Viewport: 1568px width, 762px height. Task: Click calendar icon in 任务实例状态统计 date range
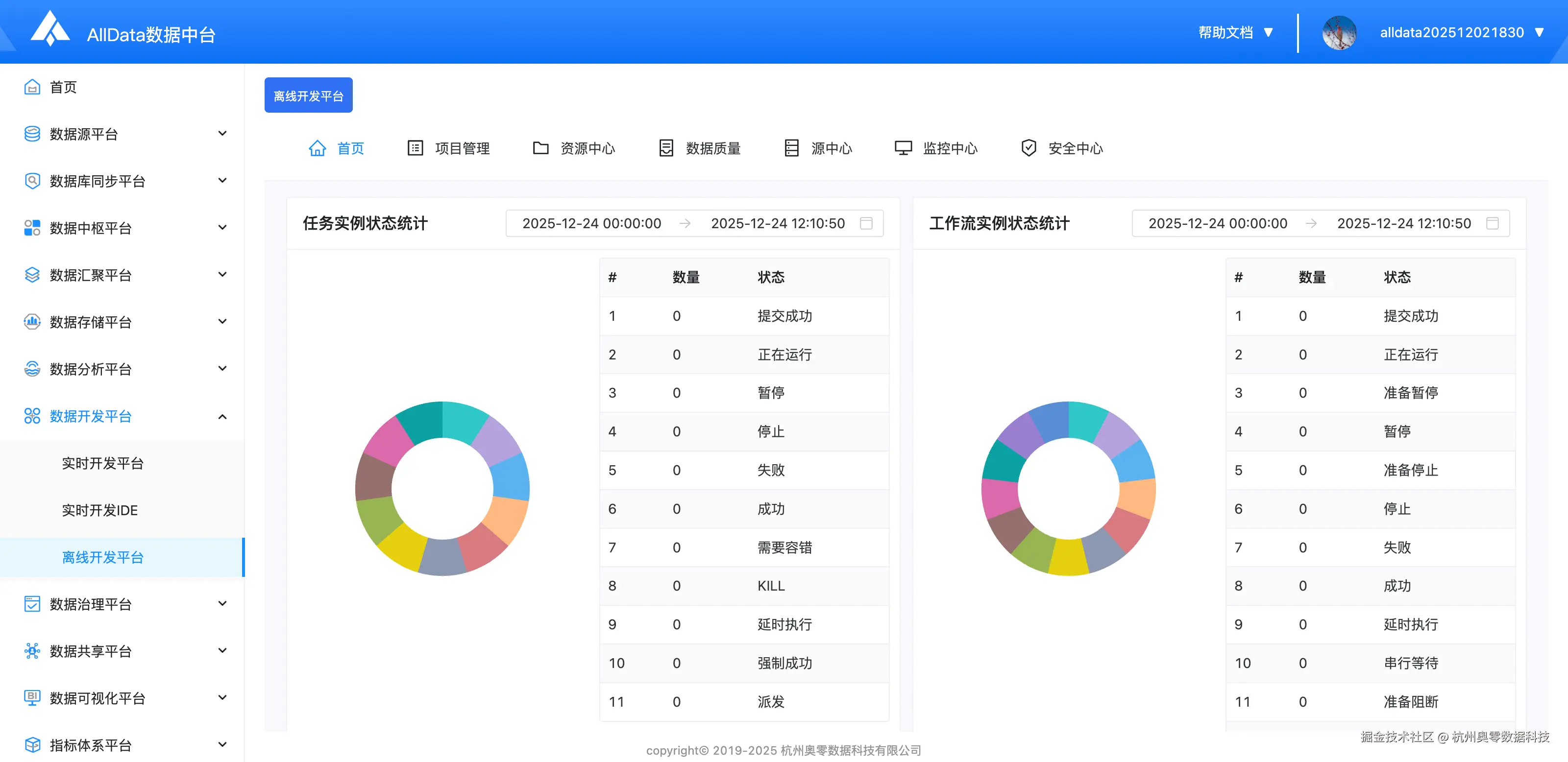point(865,223)
